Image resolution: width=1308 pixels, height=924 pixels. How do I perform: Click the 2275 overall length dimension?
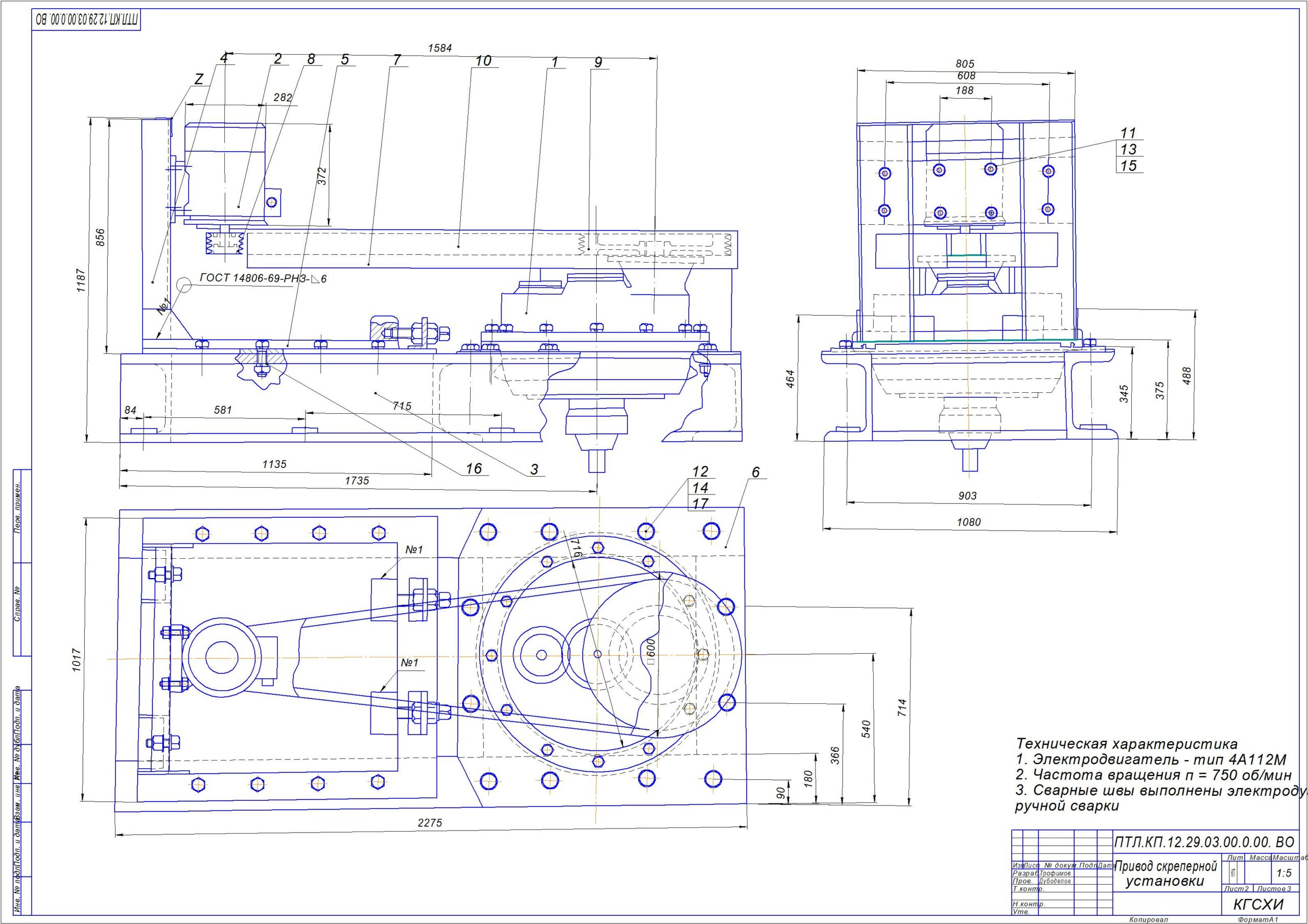point(430,823)
